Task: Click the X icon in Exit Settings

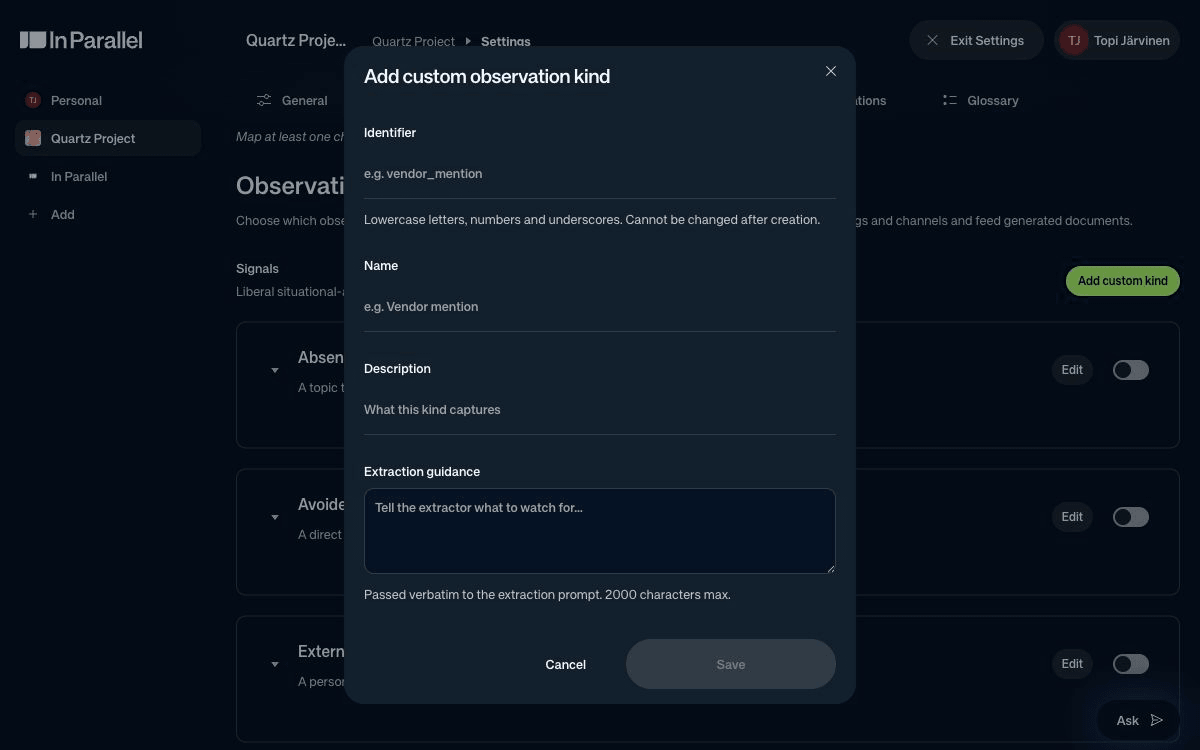Action: [x=933, y=41]
